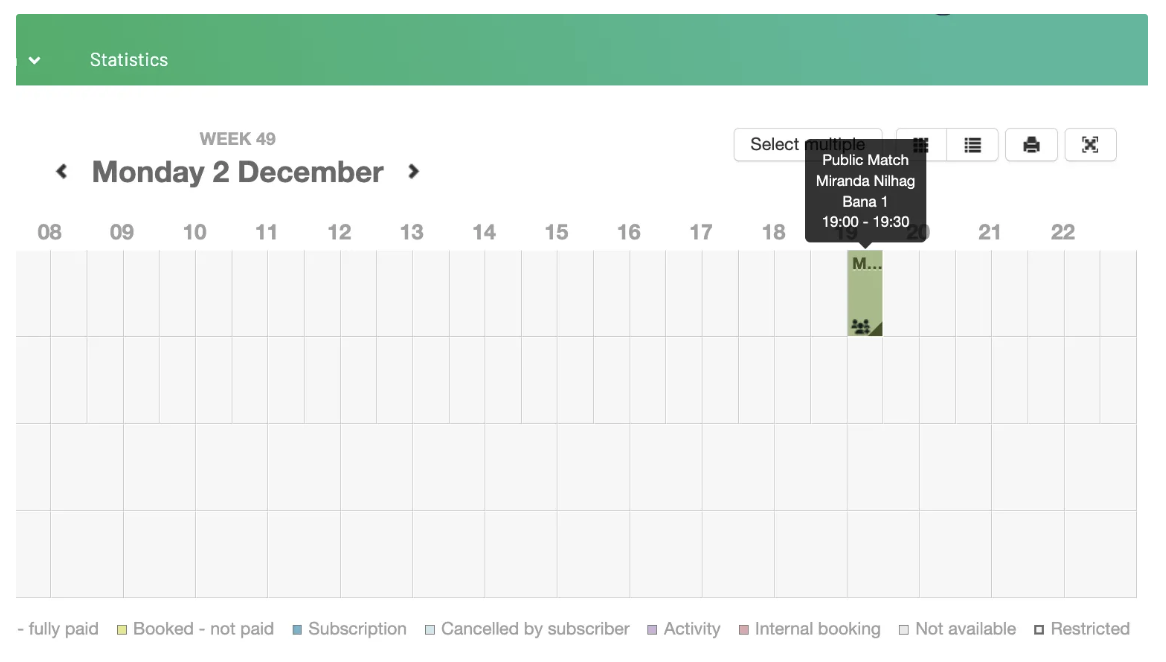Click the Internal booking legend swatch
The height and width of the screenshot is (662, 1166).
744,630
